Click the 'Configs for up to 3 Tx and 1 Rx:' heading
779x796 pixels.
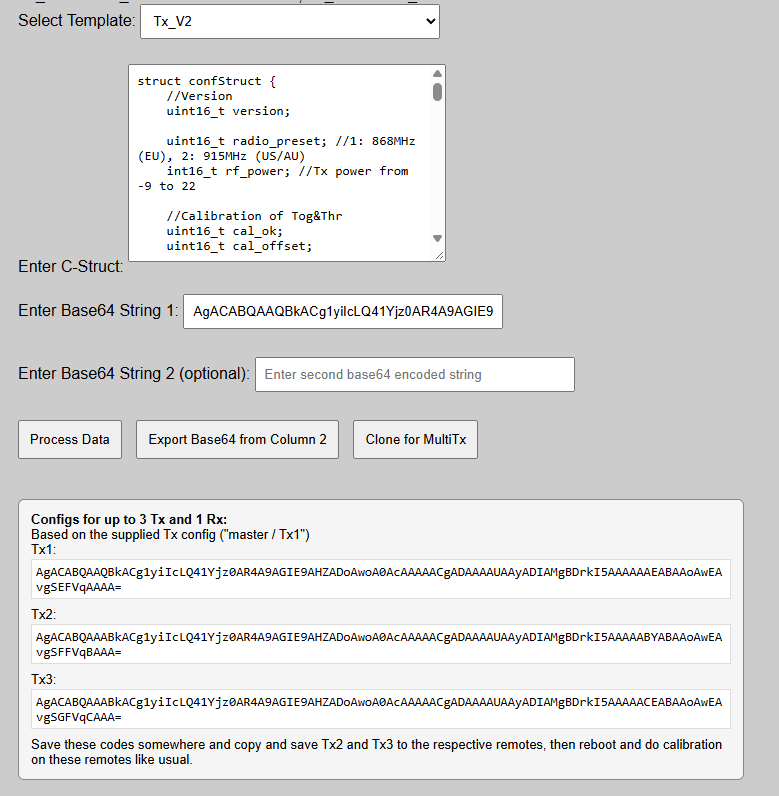coord(129,519)
